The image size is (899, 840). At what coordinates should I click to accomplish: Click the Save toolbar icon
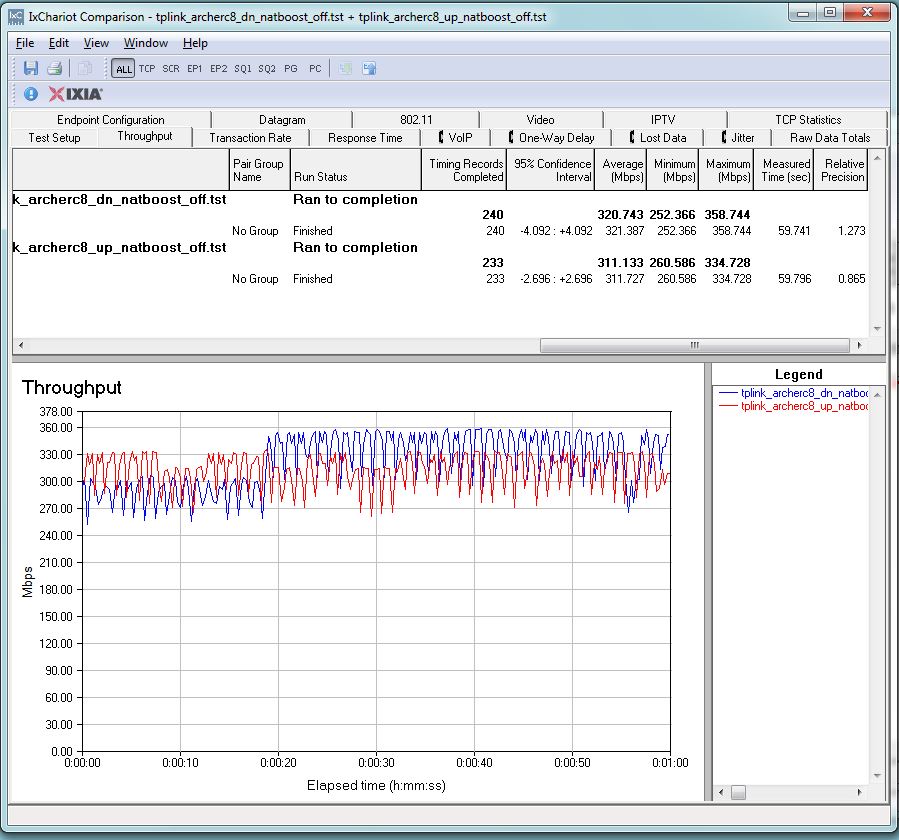pos(30,69)
